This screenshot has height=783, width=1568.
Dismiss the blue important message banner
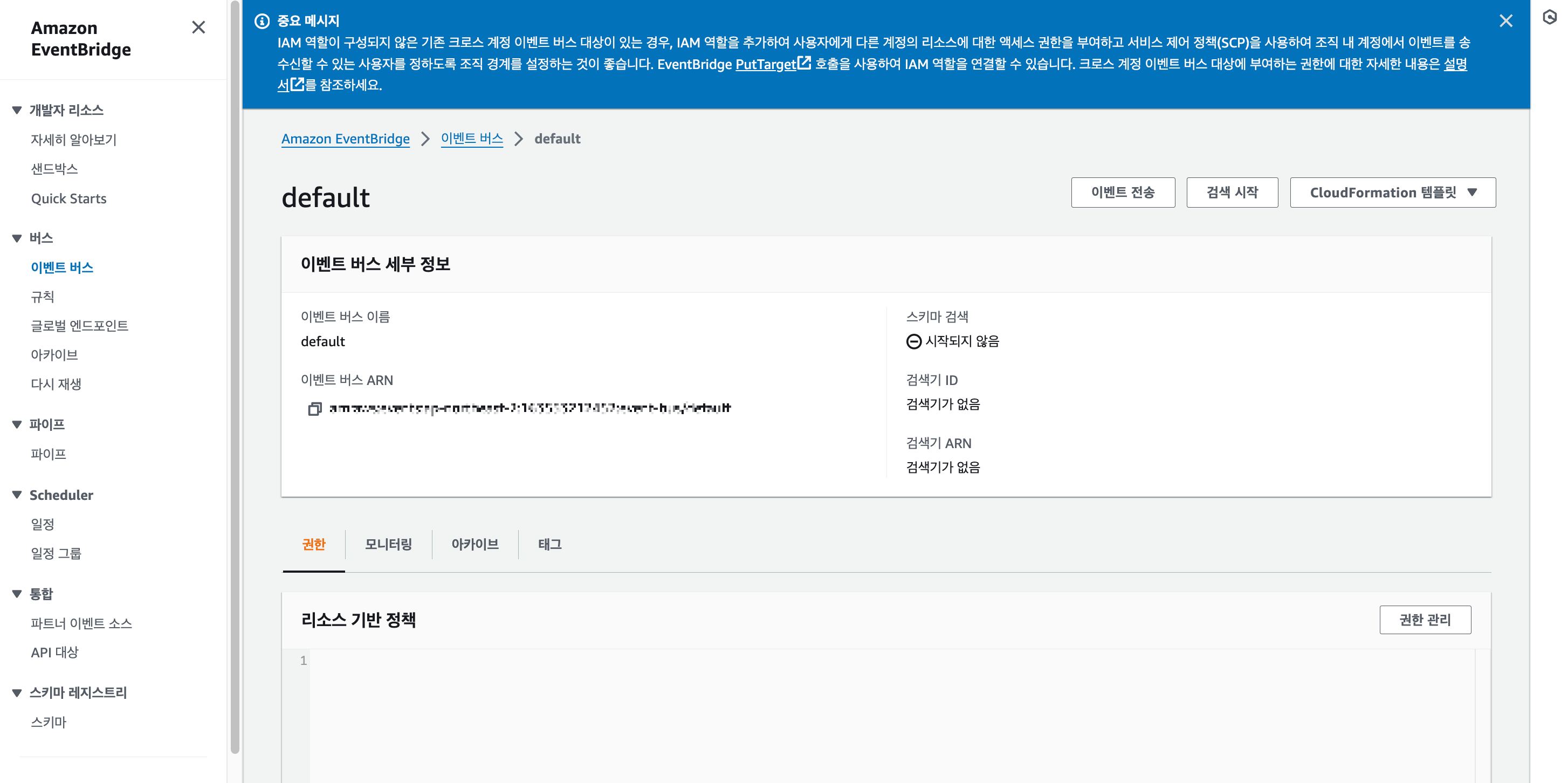pos(1505,22)
